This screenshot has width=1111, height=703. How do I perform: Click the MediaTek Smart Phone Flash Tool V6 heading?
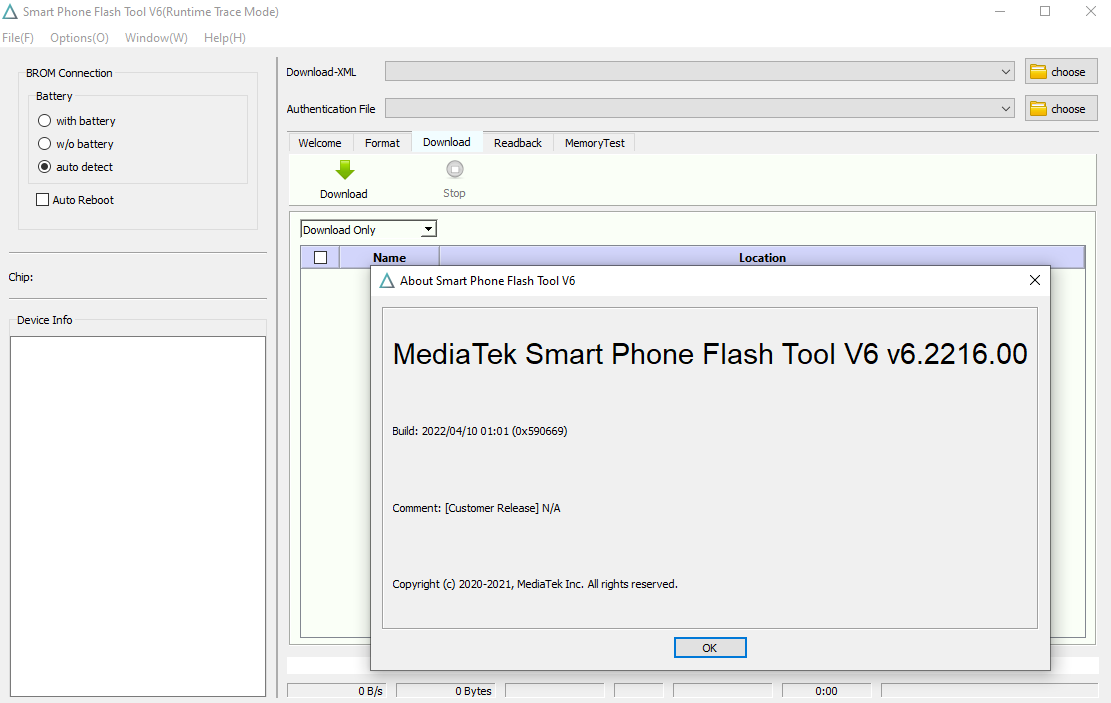[710, 354]
